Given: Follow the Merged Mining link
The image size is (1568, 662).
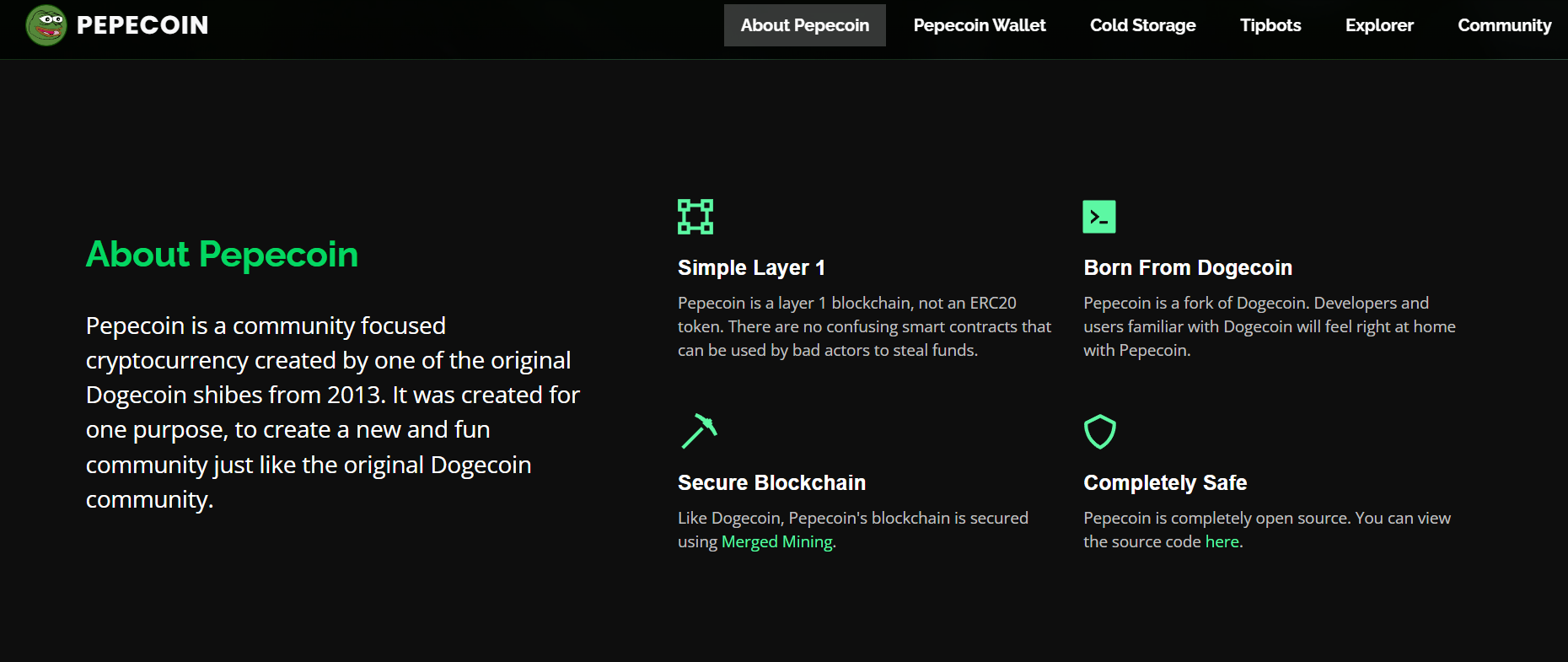Looking at the screenshot, I should 776,541.
